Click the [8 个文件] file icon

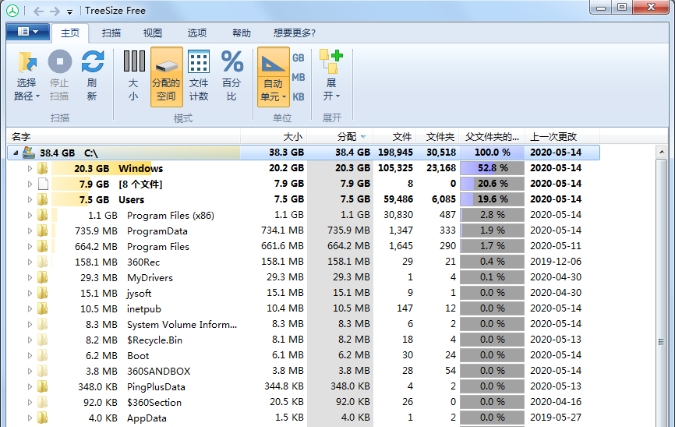(x=43, y=184)
